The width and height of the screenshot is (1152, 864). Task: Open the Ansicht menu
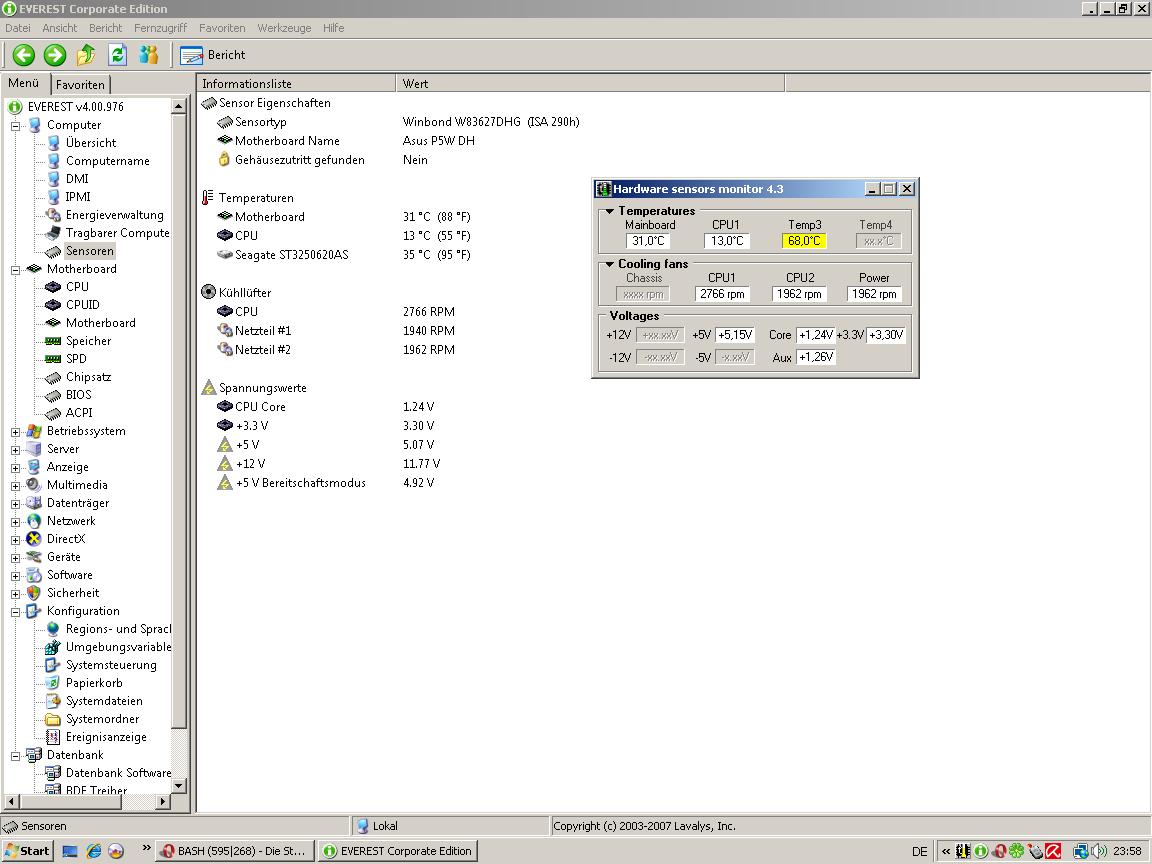(60, 28)
